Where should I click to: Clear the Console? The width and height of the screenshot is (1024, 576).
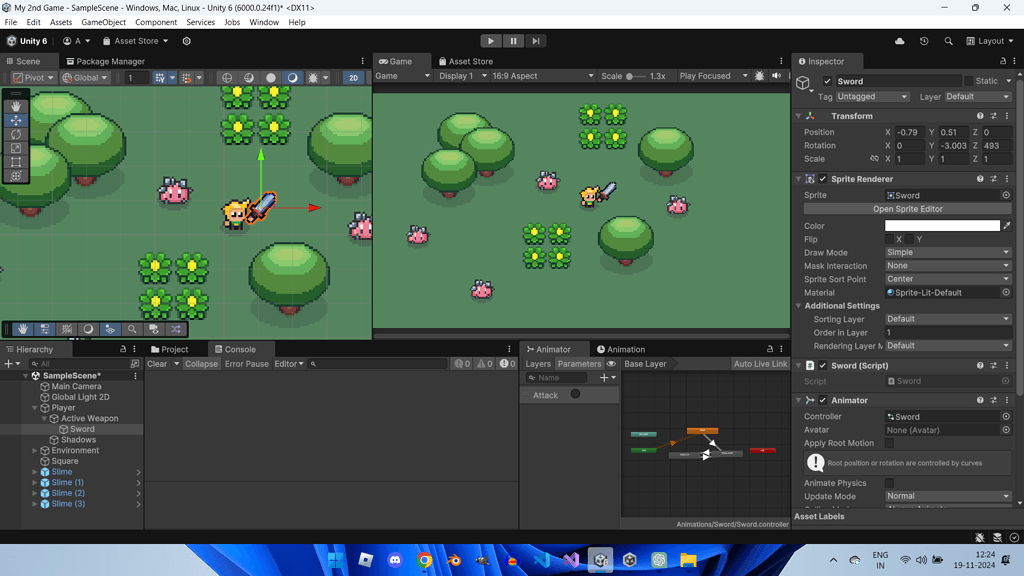(157, 364)
